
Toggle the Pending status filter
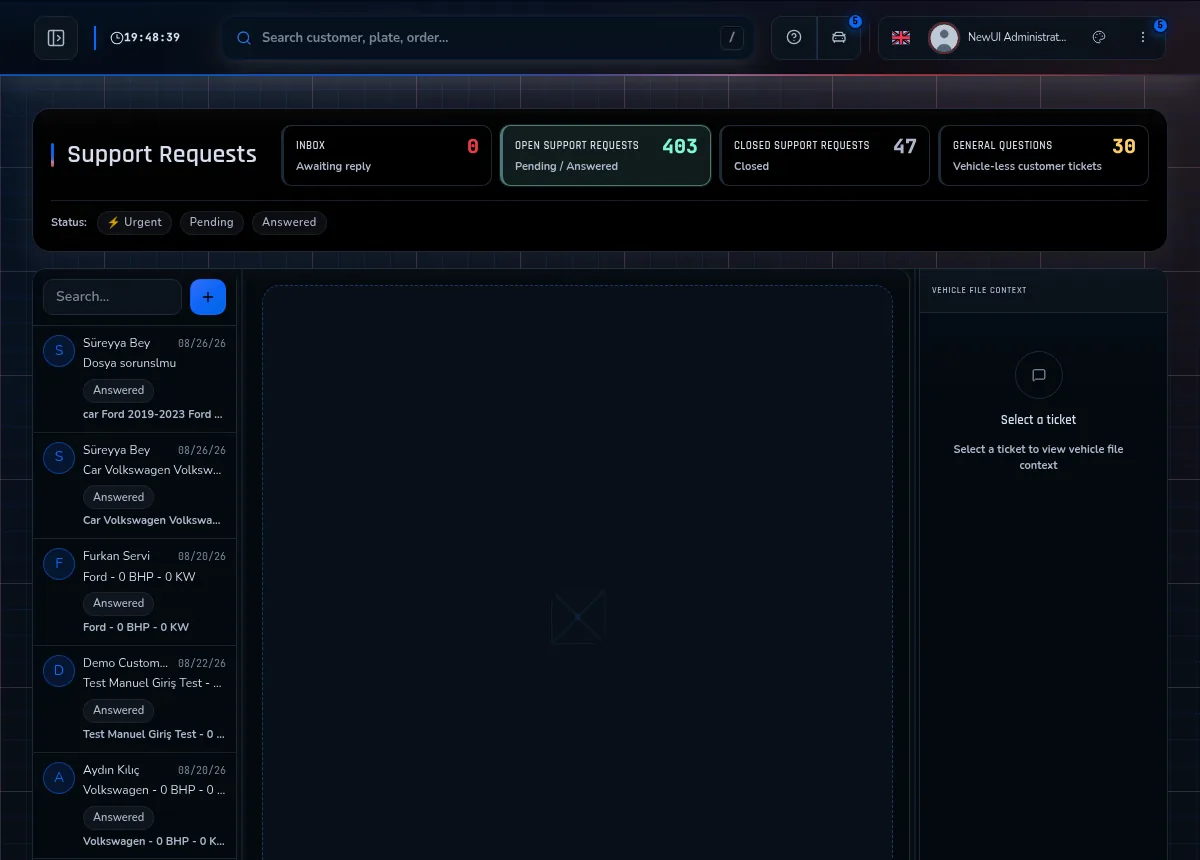click(x=212, y=222)
